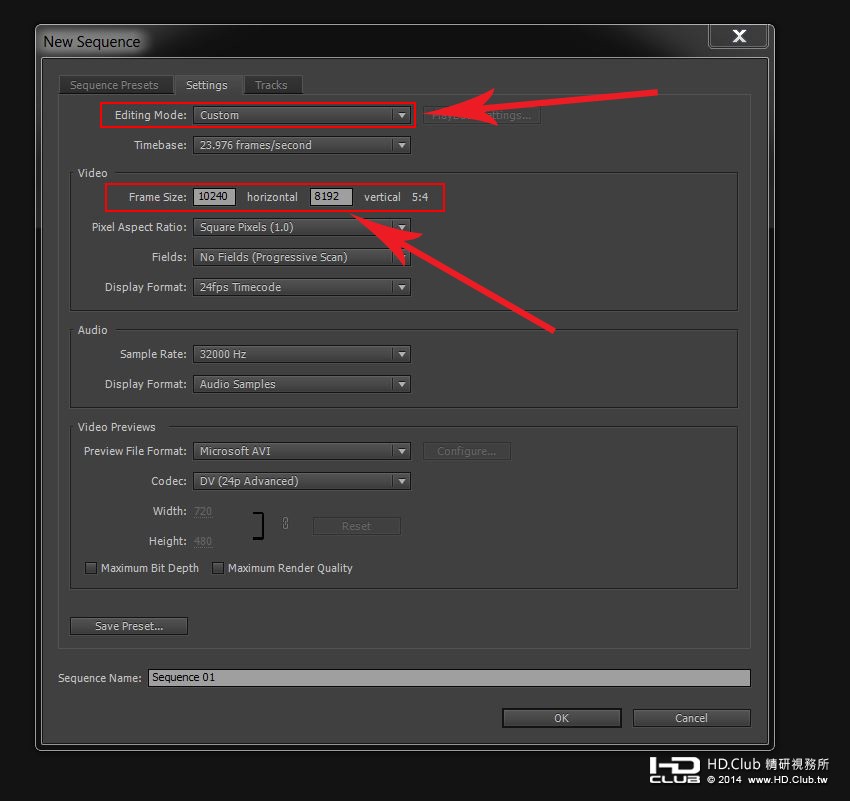
Task: Switch to the Tracks tab
Action: tap(272, 85)
